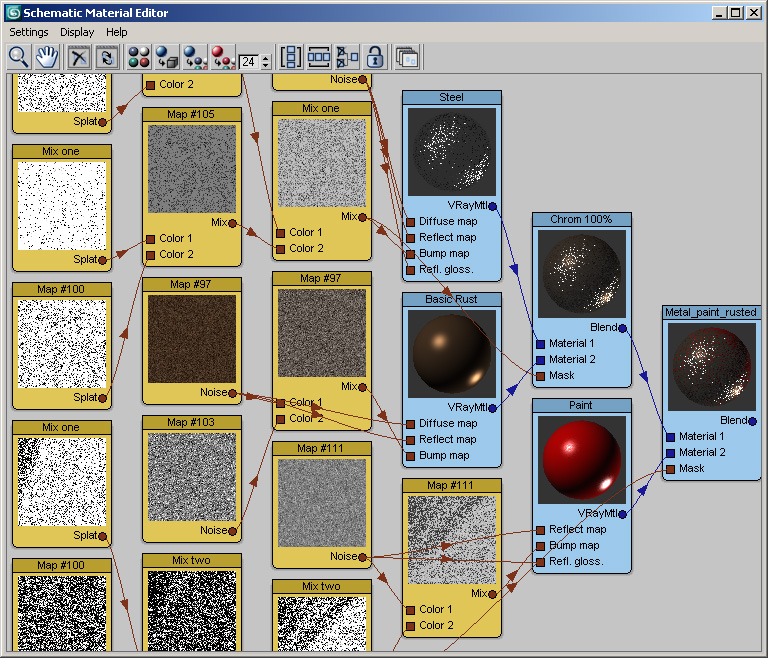Click the delete-with-scissors toolbar icon
The image size is (768, 658).
click(x=80, y=57)
